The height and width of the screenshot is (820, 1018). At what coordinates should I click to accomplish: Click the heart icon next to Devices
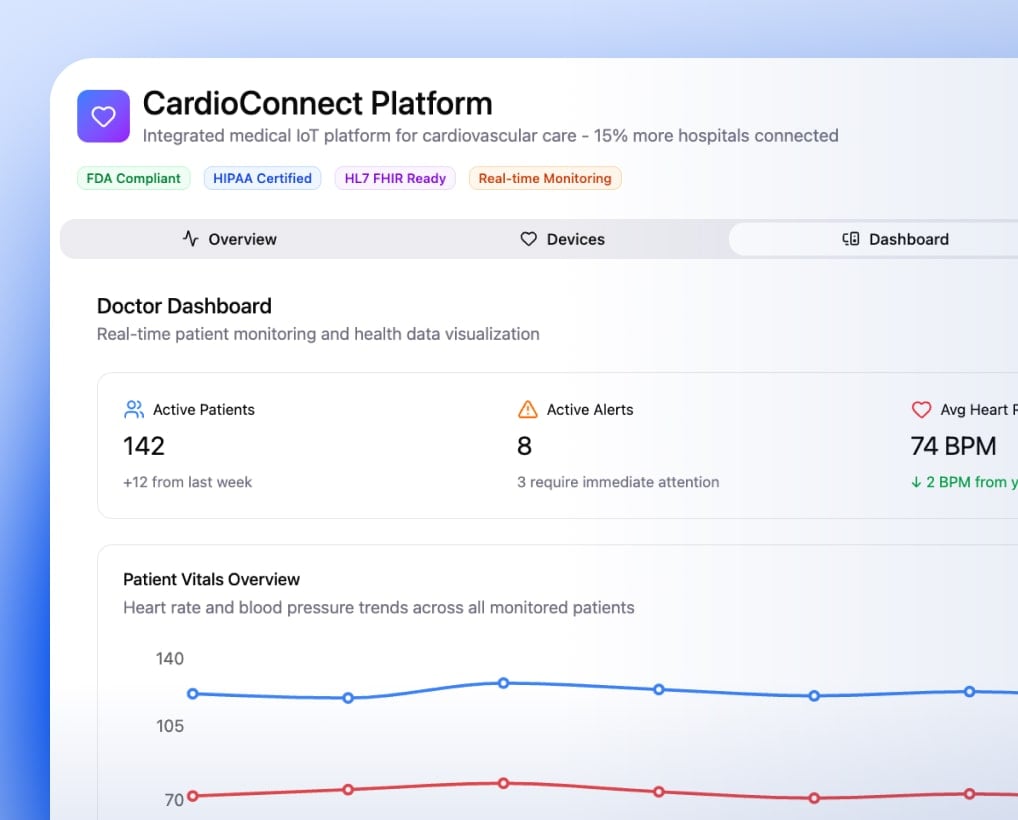coord(528,239)
